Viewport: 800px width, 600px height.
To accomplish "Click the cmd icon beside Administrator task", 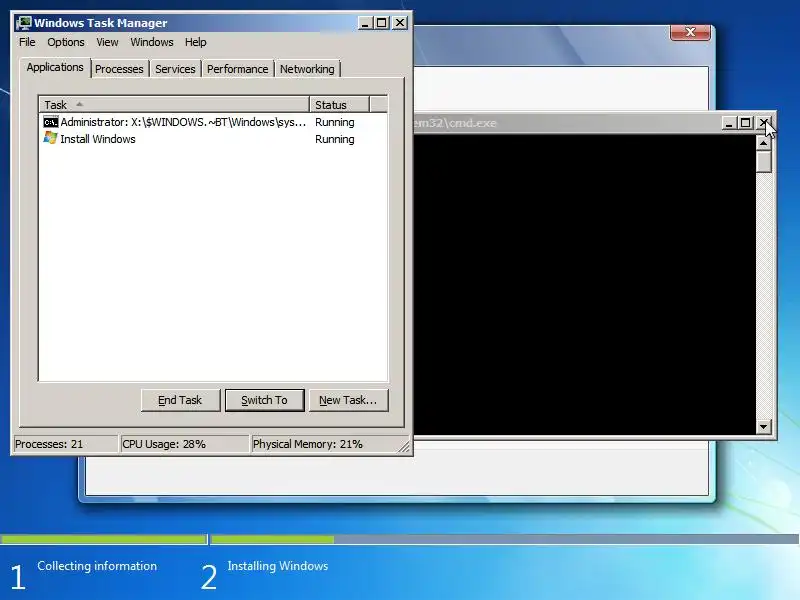I will (51, 122).
